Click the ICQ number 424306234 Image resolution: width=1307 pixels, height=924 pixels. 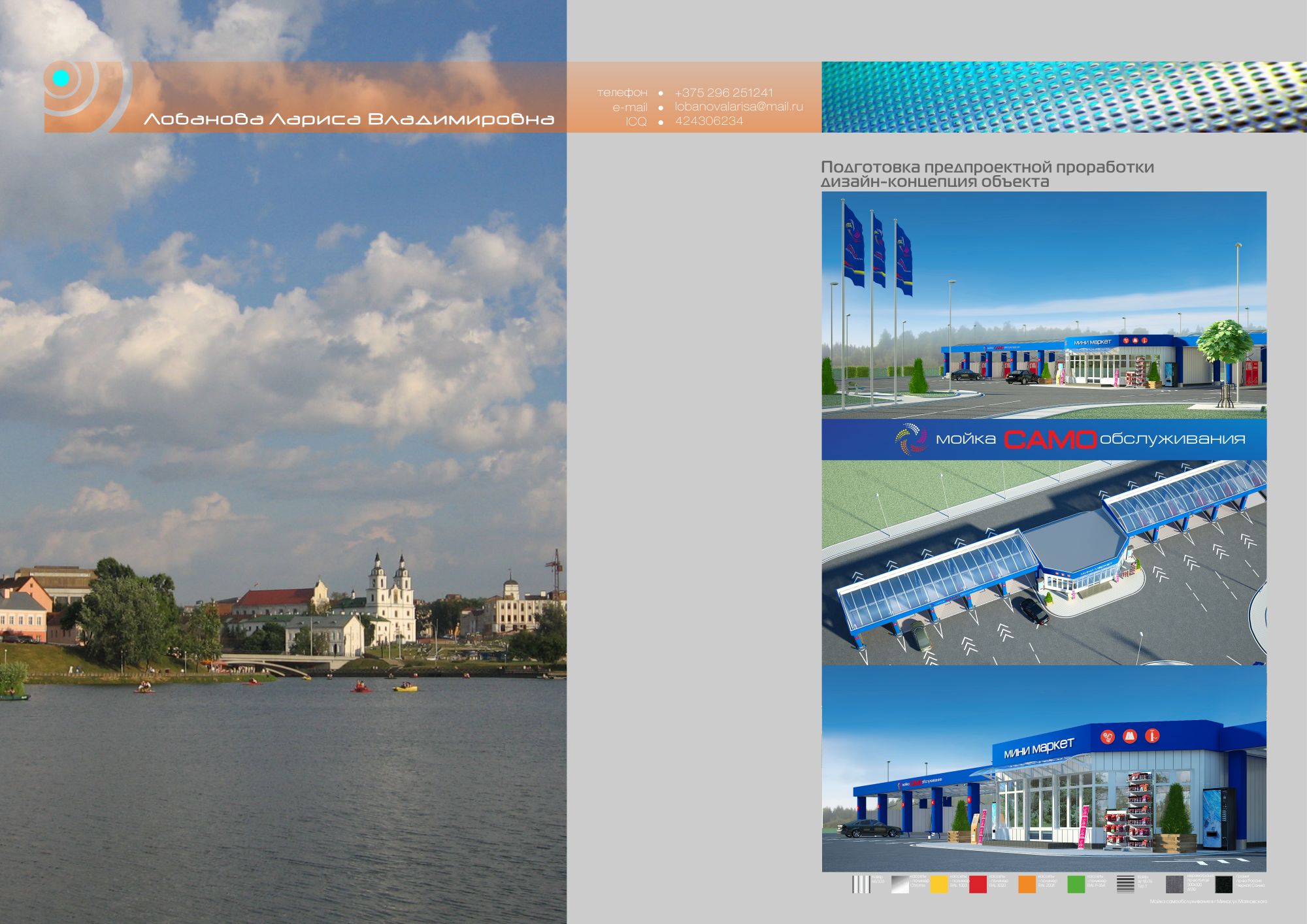(709, 121)
